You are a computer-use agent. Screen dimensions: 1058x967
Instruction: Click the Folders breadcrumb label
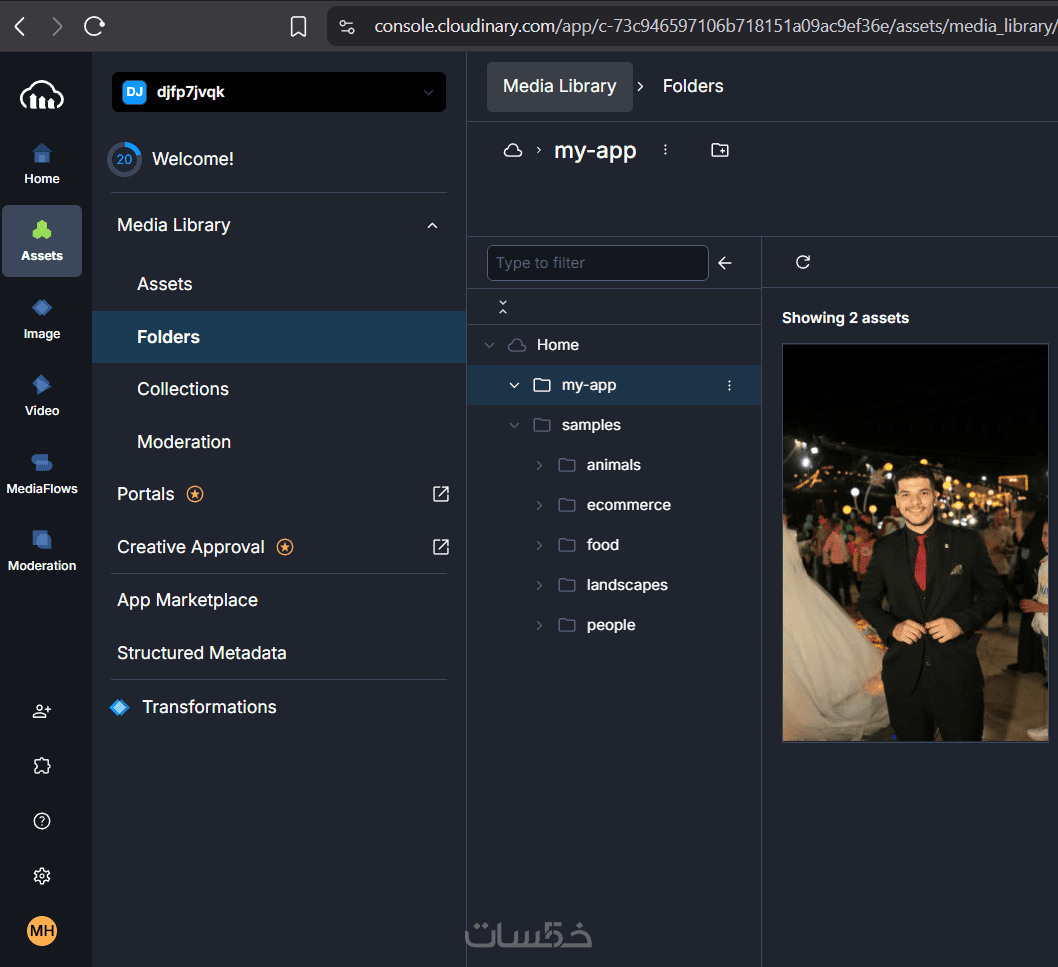[693, 86]
